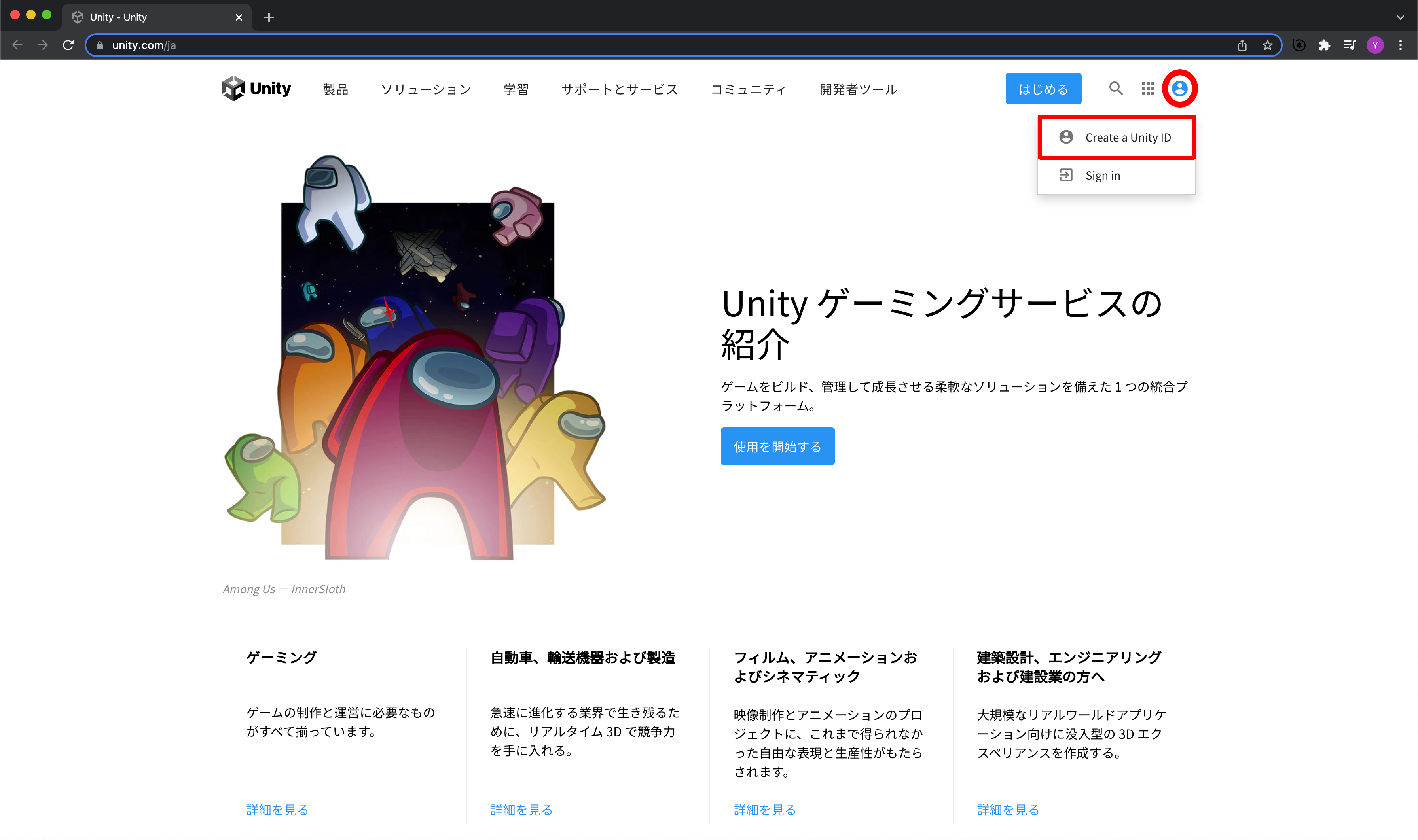Select the Unity - Unity browser tab

[x=156, y=17]
